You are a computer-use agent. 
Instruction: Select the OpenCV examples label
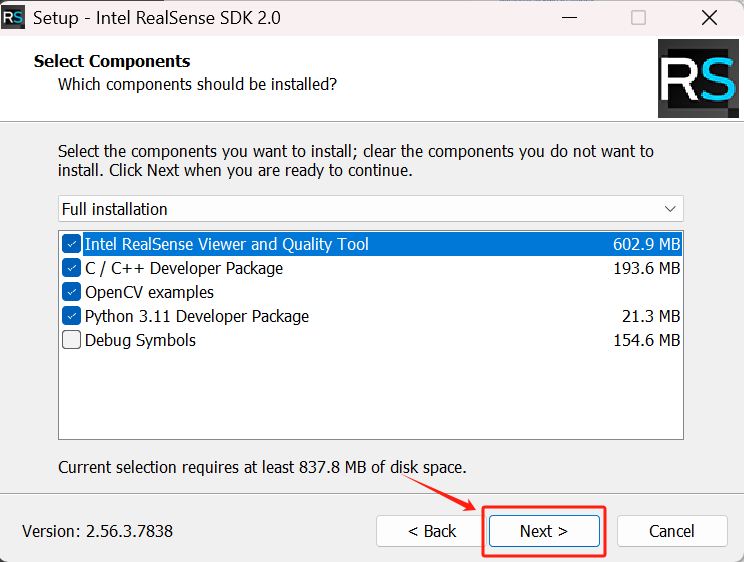pyautogui.click(x=149, y=292)
